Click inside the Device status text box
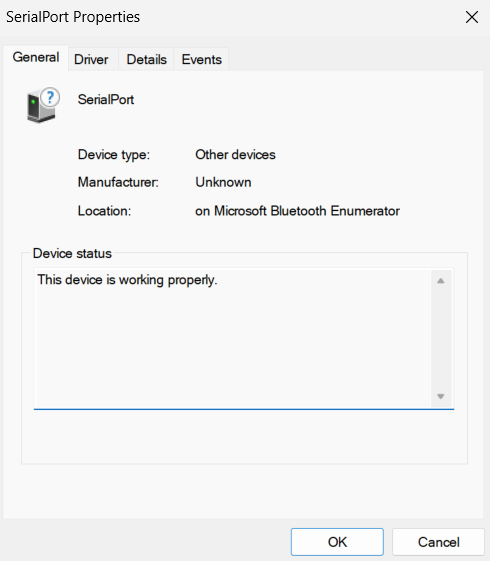The image size is (490, 561). click(x=244, y=338)
